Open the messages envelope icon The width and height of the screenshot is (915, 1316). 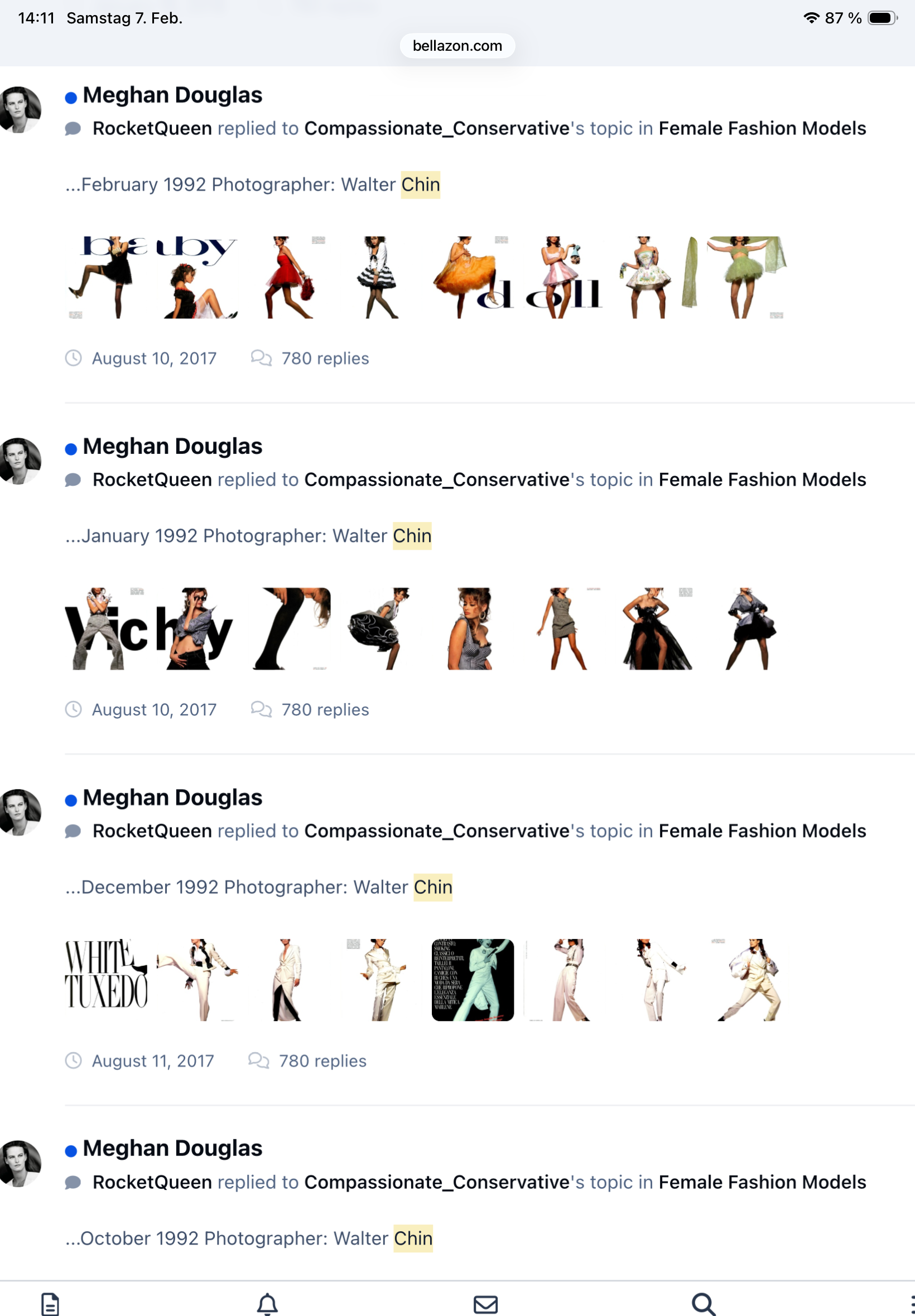pyautogui.click(x=485, y=1304)
